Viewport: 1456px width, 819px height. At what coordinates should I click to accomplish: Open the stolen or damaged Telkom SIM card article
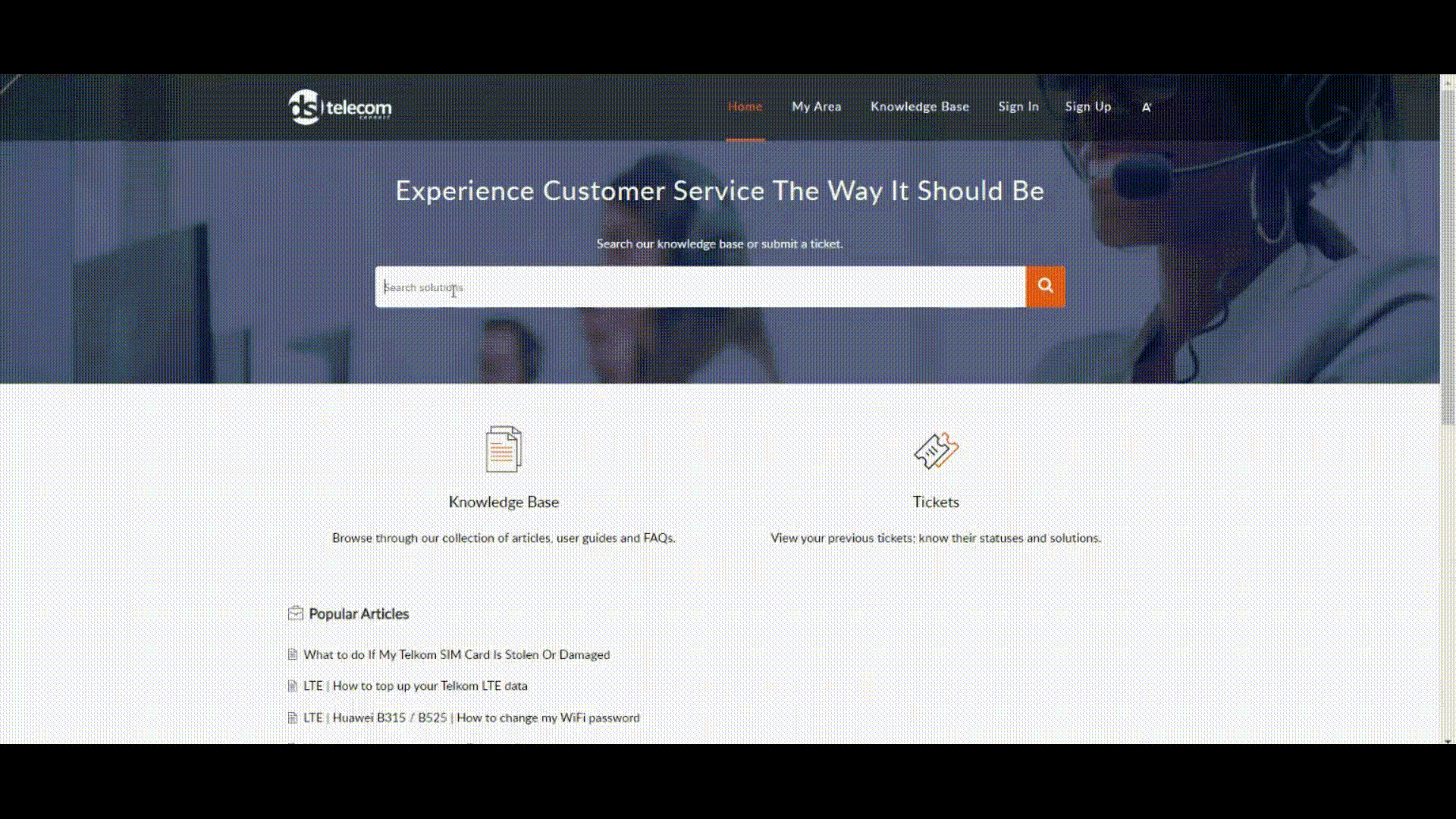[457, 654]
